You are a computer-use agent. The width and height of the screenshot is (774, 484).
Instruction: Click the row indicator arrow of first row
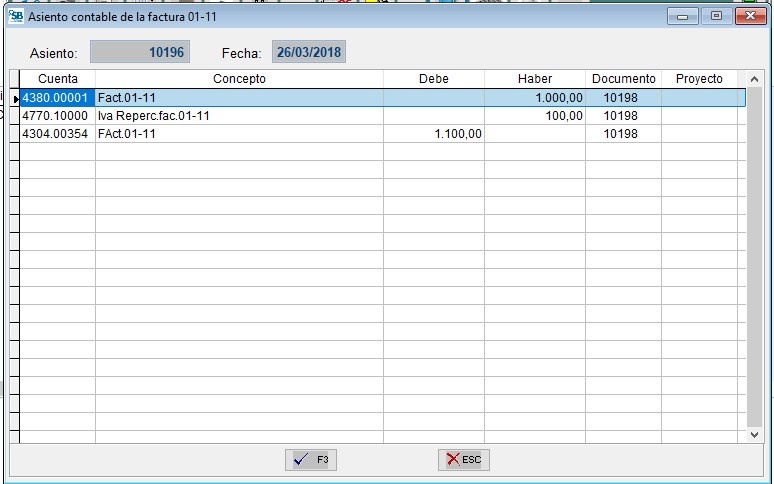(15, 98)
